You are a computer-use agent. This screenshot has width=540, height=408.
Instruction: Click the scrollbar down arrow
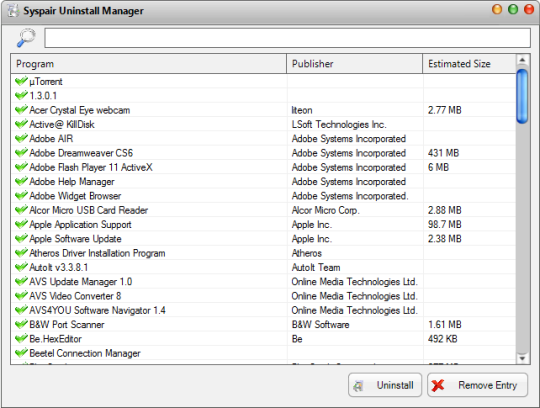click(x=522, y=358)
